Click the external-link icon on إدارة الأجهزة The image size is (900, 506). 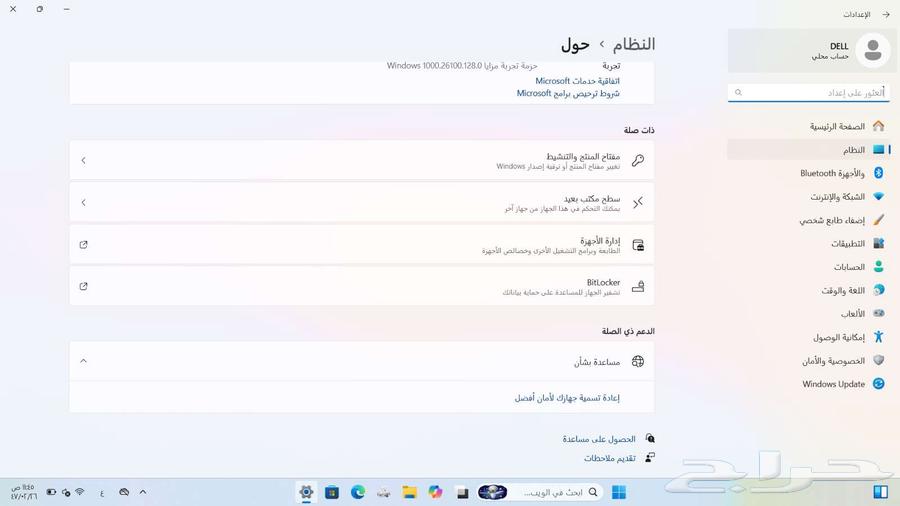click(83, 245)
